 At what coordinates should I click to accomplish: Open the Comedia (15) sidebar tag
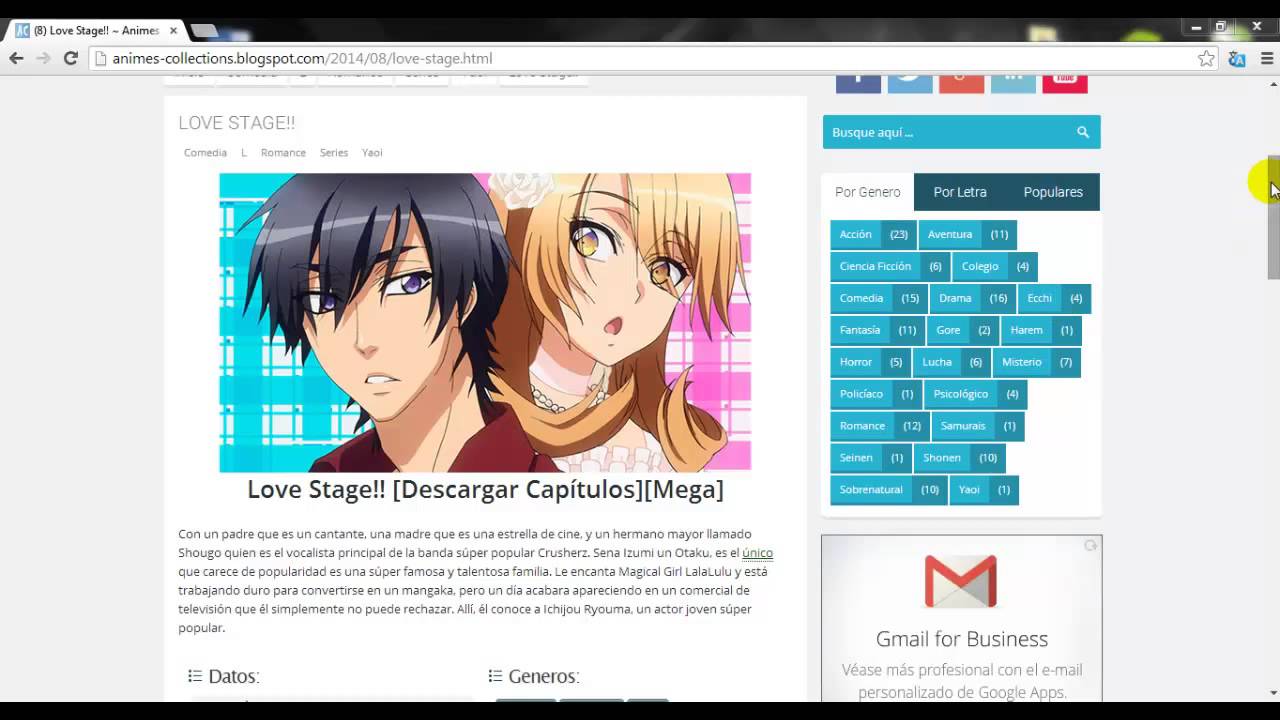tap(878, 298)
